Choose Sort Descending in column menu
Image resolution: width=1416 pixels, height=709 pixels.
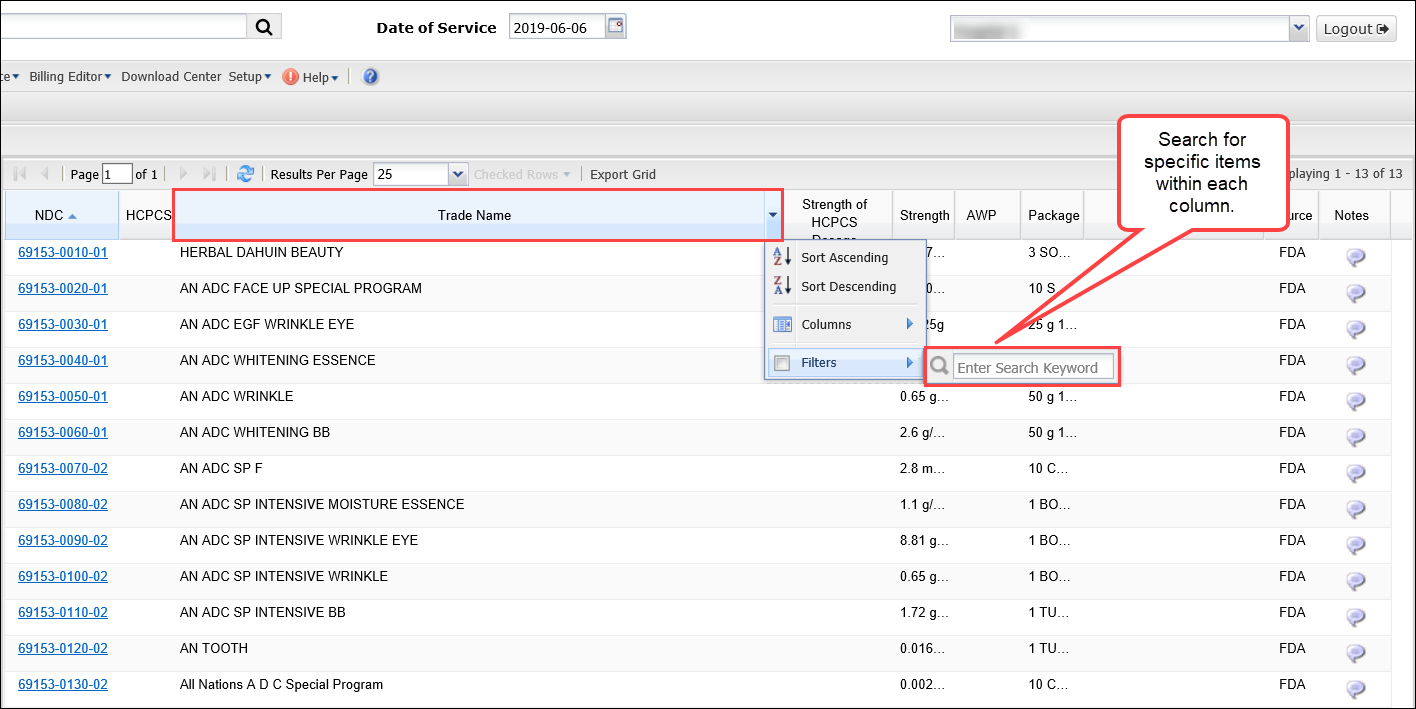click(847, 287)
